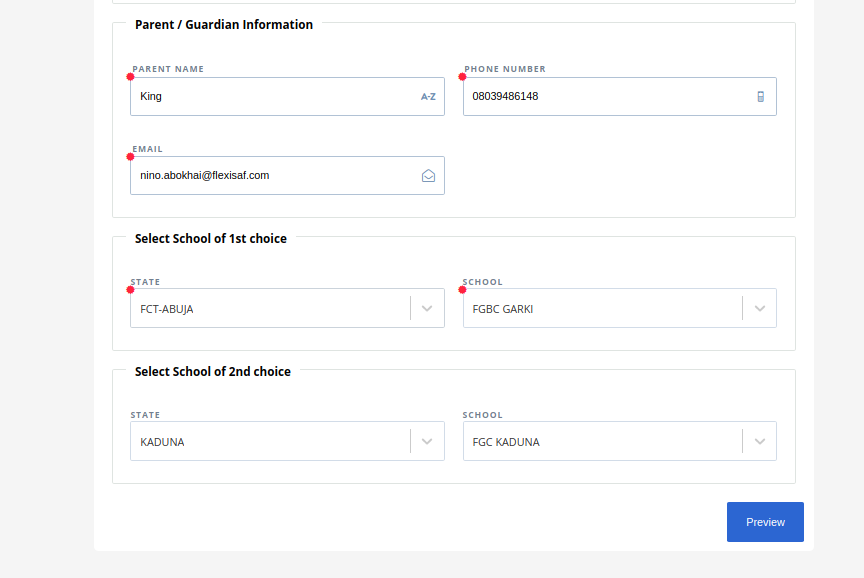Click the Select School of 2nd choice heading
This screenshot has height=578, width=864.
coord(213,371)
